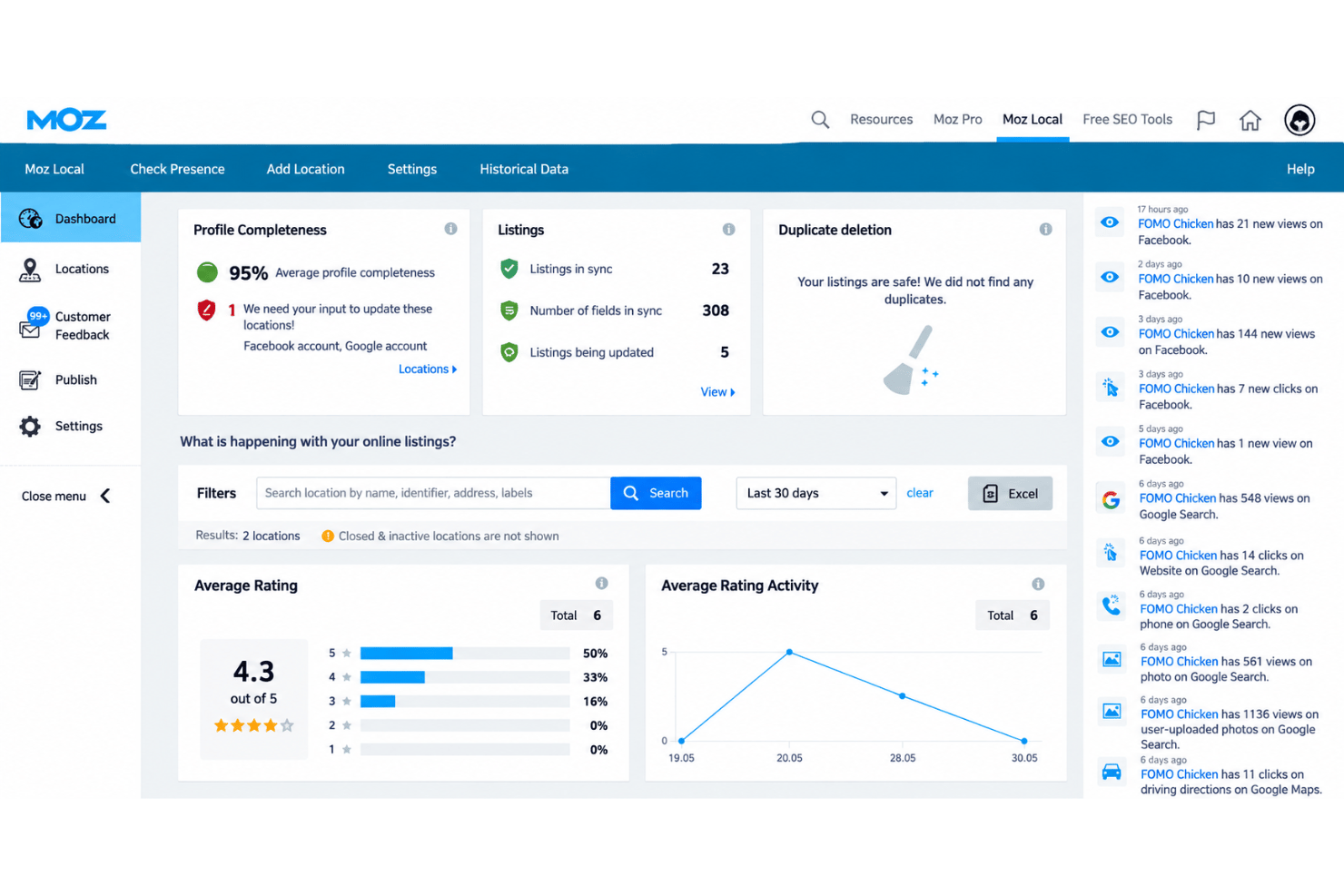Click Total 6 in Average Rating card
Screen dimensions: 1344x896
coord(576,615)
